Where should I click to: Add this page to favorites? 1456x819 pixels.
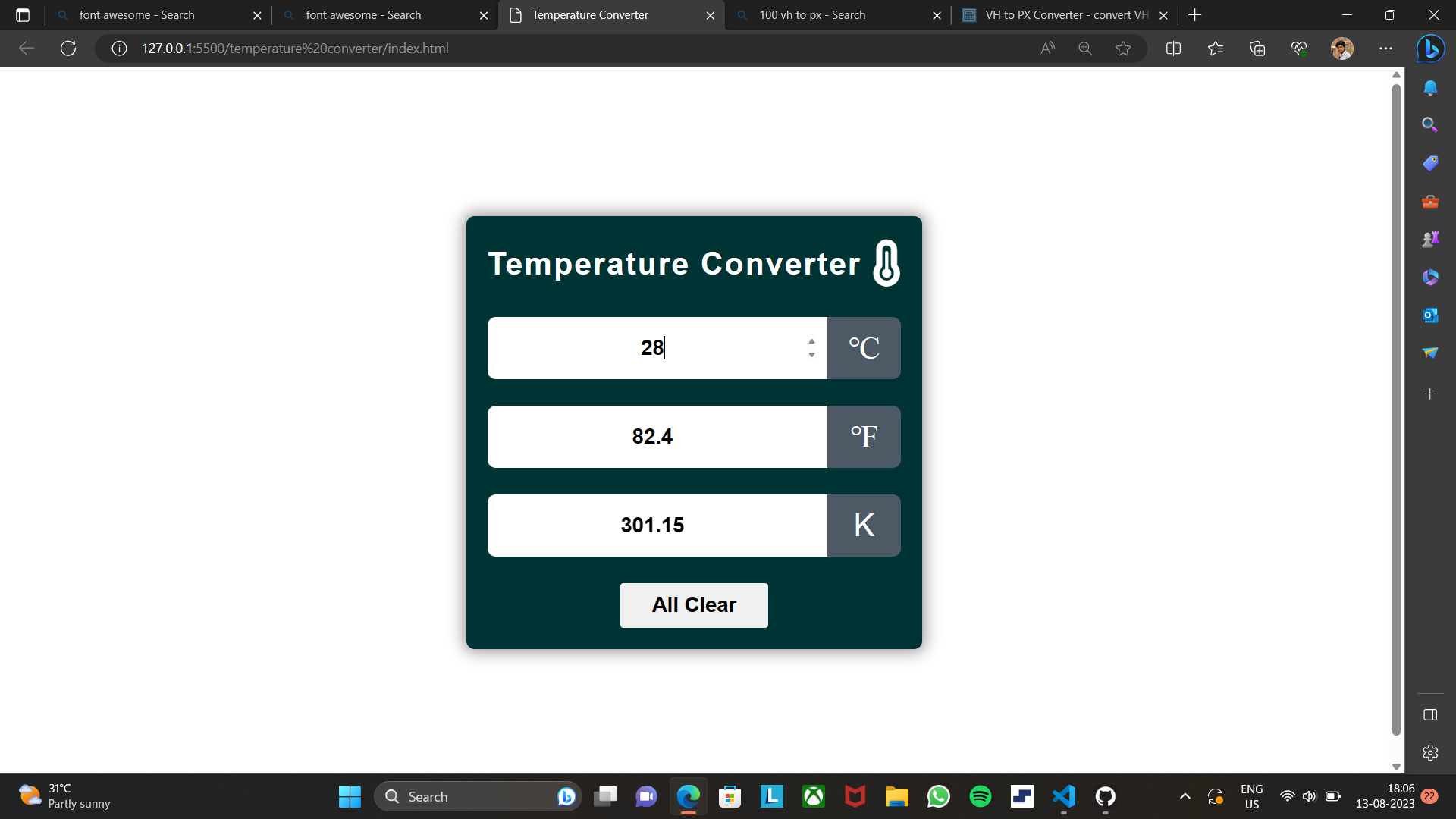point(1124,49)
